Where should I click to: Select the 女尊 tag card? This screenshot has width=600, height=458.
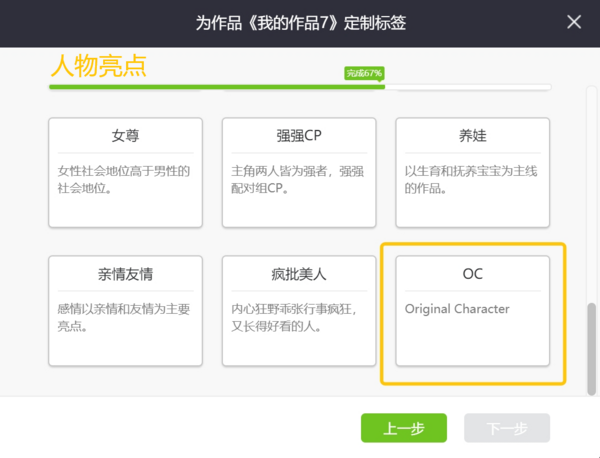125,171
